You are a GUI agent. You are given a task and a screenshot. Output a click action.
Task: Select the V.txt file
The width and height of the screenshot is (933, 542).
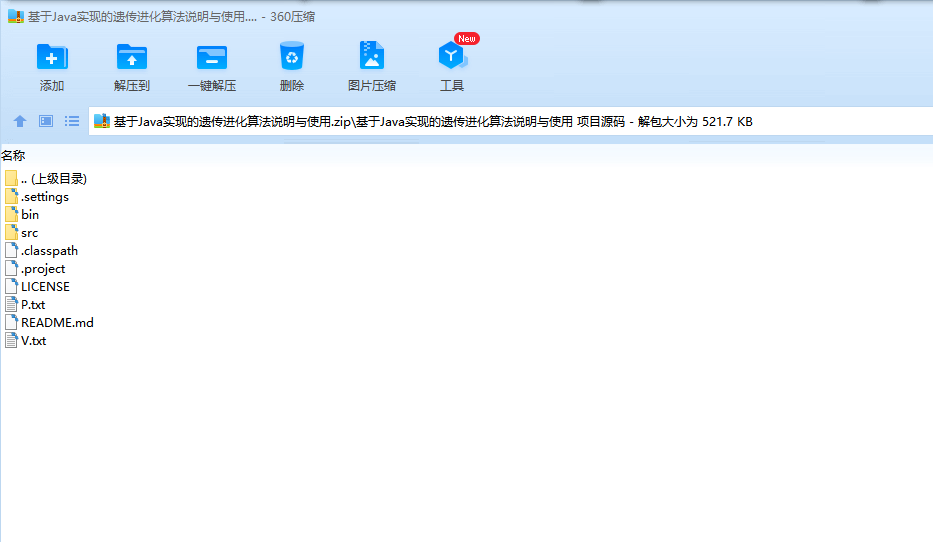[x=26, y=340]
